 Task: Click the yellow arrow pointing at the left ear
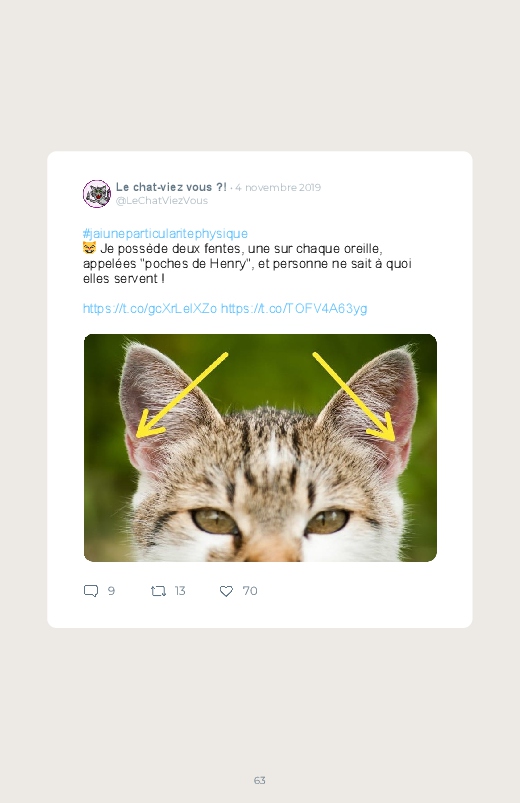(x=181, y=395)
